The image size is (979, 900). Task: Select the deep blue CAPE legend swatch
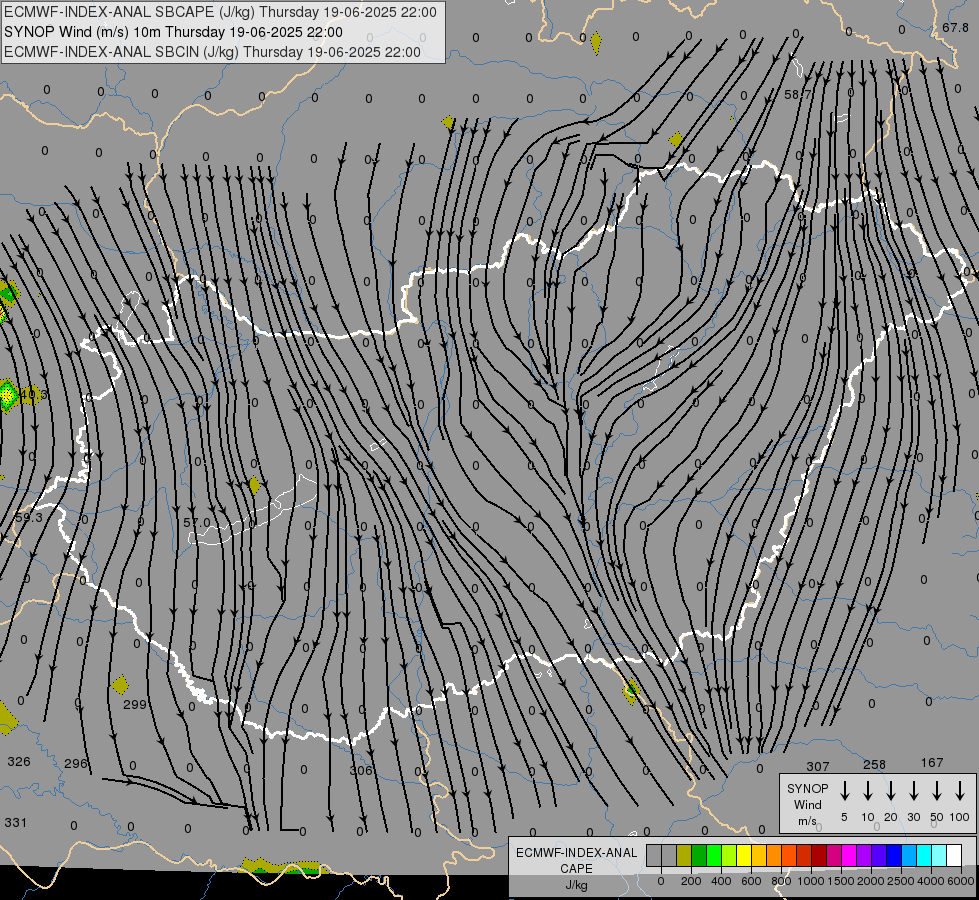[x=893, y=855]
